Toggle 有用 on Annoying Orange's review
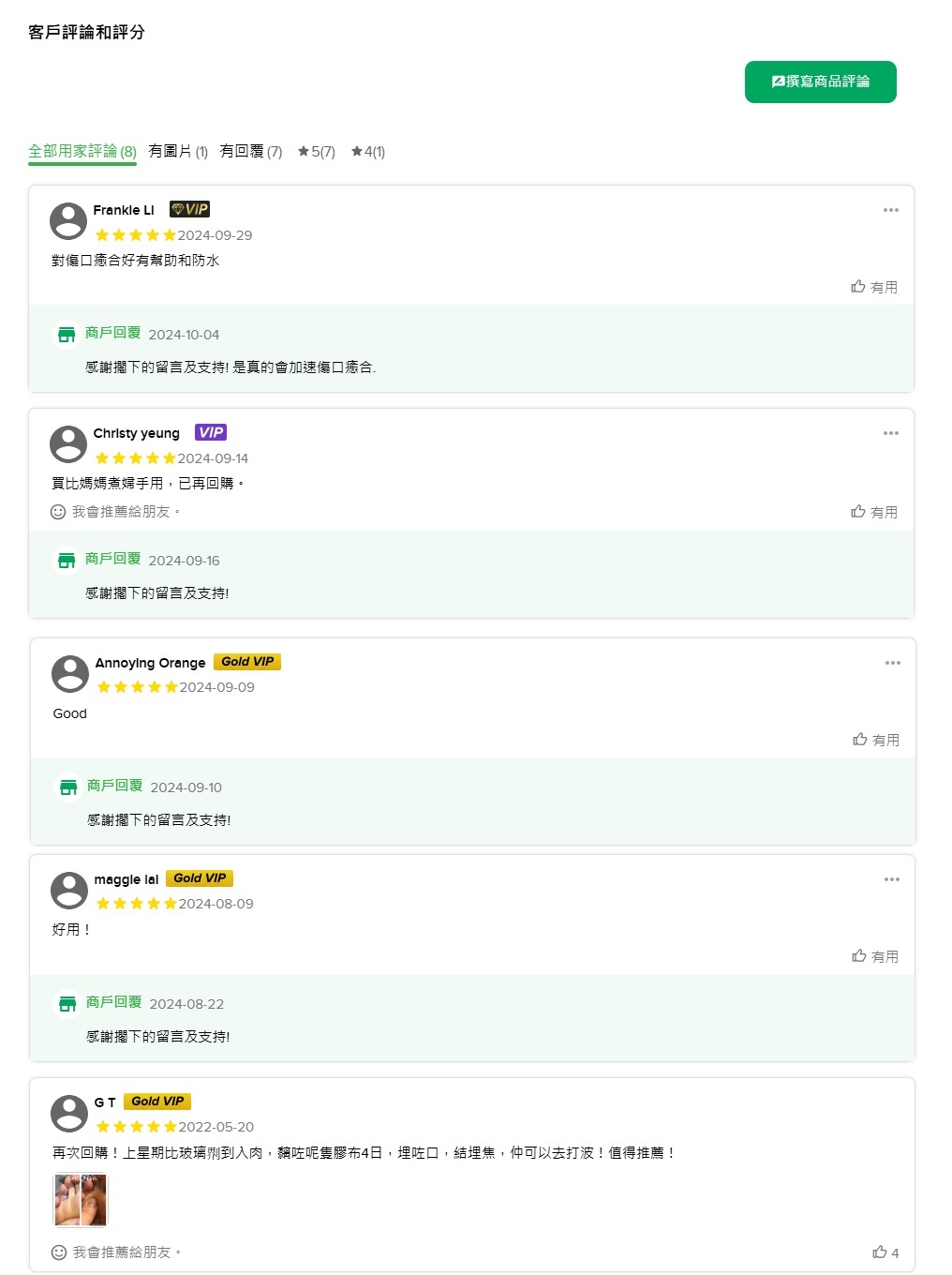Viewport: 952px width, 1275px height. [x=875, y=740]
